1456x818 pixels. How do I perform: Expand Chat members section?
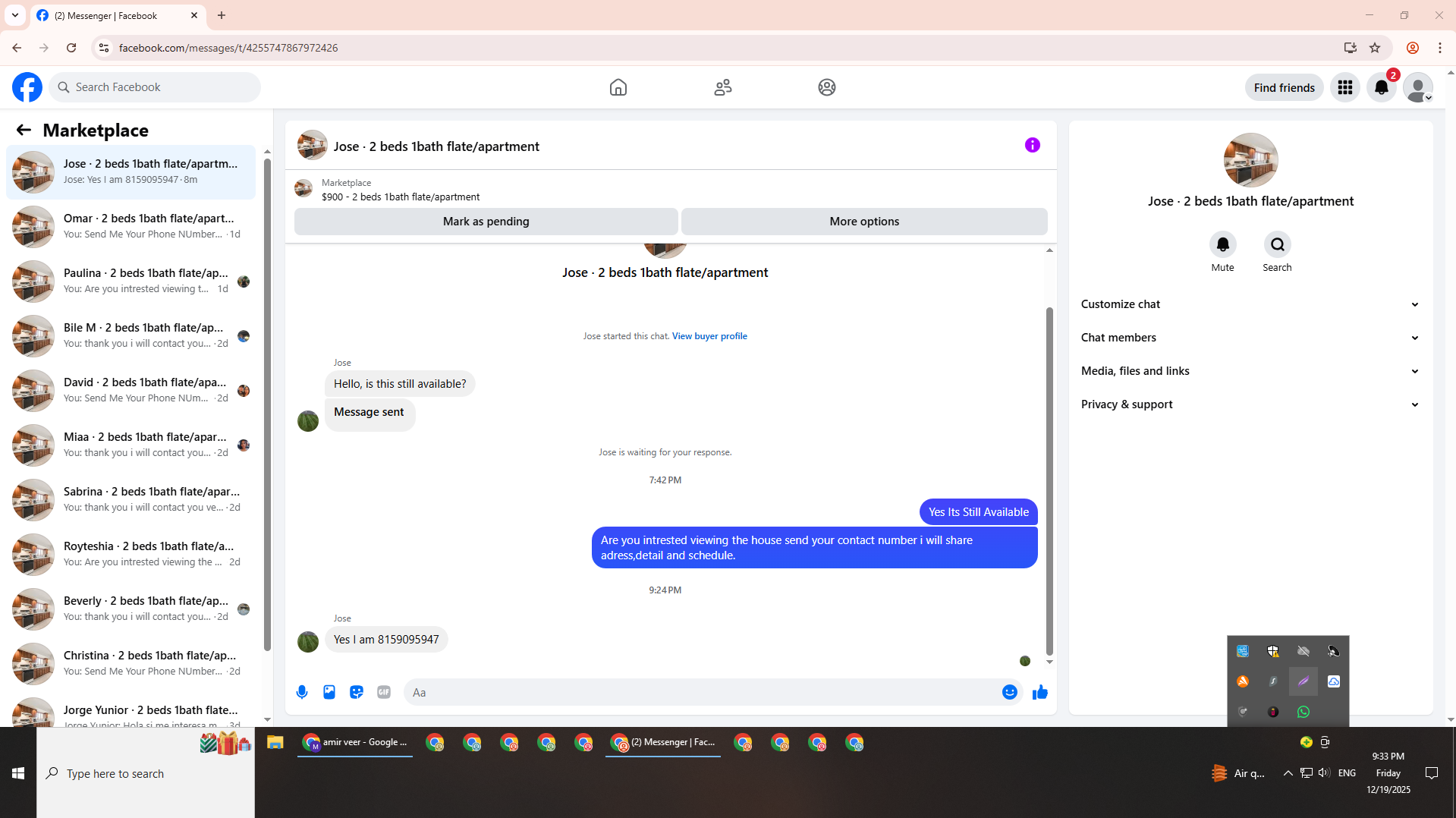(x=1250, y=338)
